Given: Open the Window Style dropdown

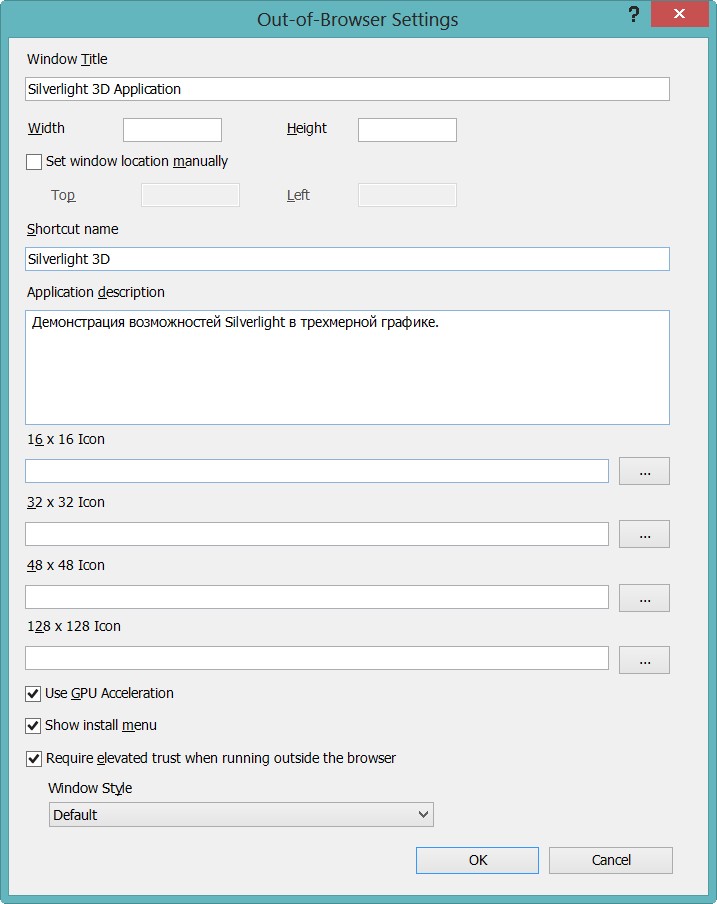Looking at the screenshot, I should pos(241,815).
